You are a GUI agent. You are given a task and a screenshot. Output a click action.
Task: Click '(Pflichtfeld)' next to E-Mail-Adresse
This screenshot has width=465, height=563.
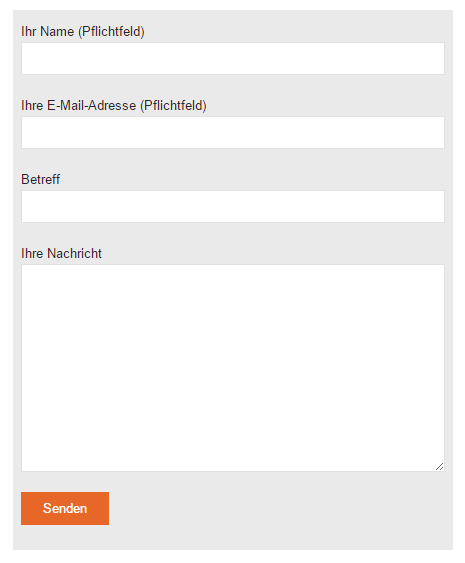tap(173, 106)
